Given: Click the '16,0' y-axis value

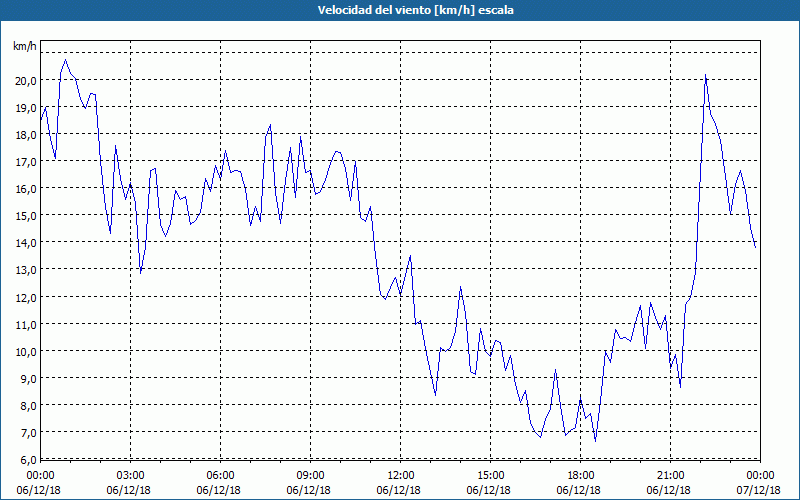Looking at the screenshot, I should click(x=26, y=188).
